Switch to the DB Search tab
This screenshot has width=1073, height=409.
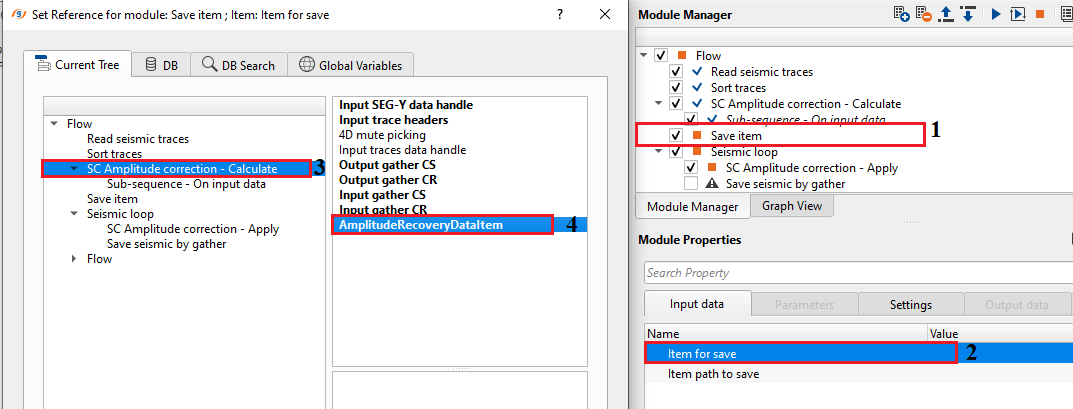tap(237, 65)
